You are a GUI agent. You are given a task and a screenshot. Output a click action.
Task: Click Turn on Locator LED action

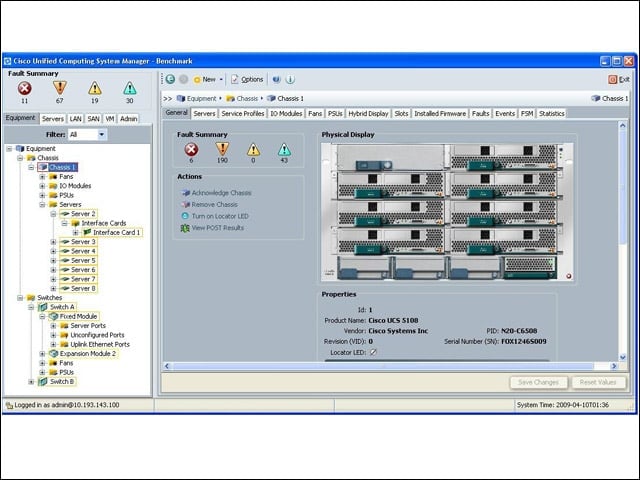pyautogui.click(x=215, y=216)
